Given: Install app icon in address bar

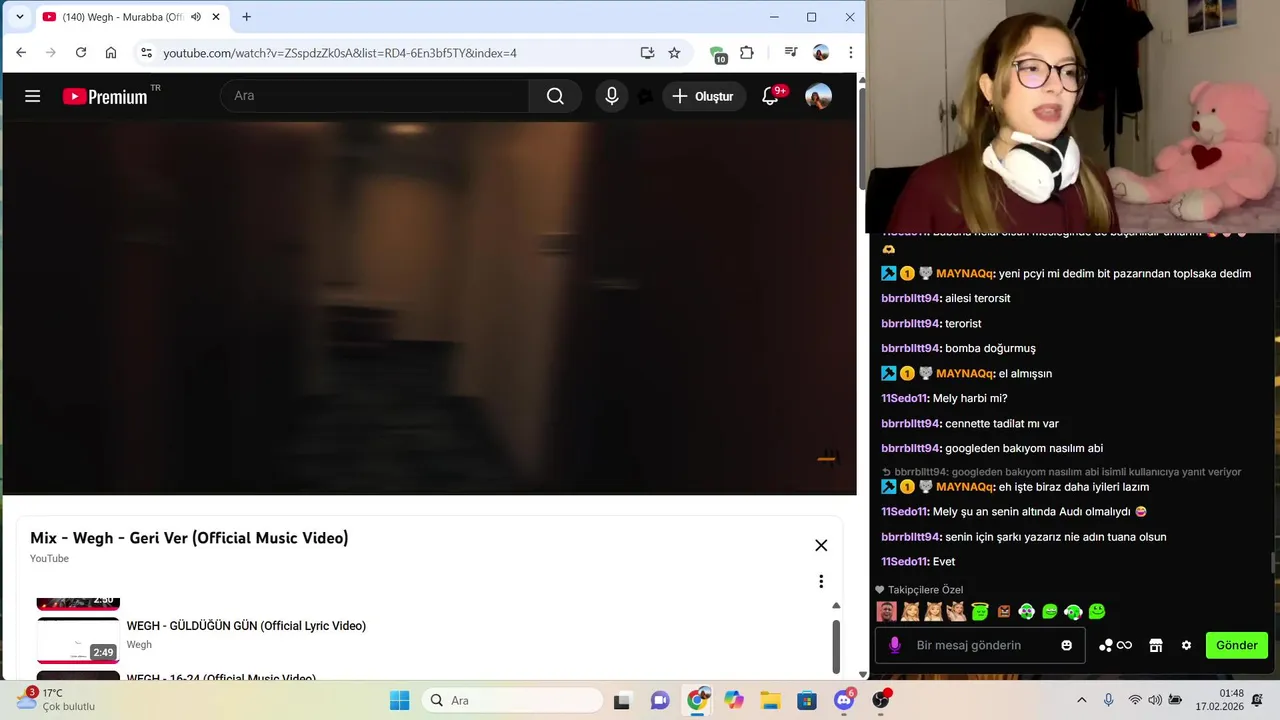Looking at the screenshot, I should coord(647,53).
